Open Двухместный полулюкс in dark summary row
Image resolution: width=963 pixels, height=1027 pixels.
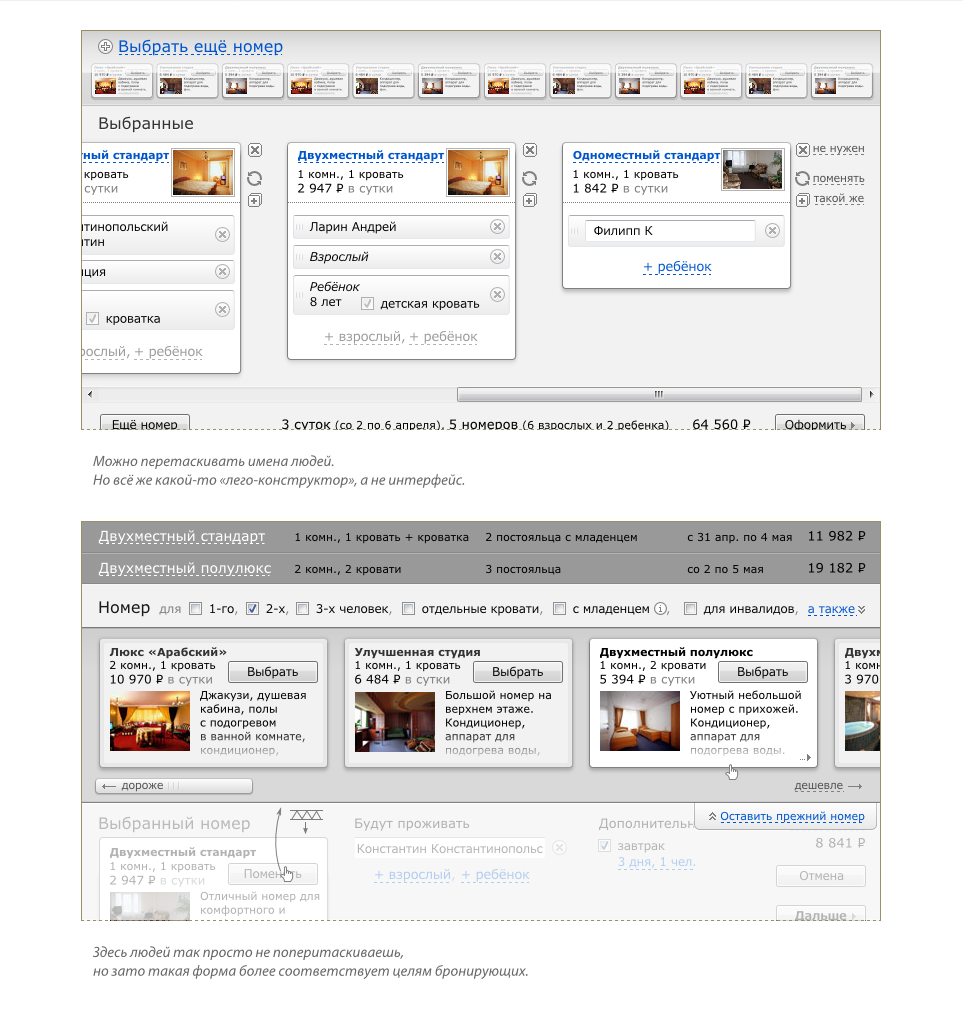pyautogui.click(x=184, y=568)
